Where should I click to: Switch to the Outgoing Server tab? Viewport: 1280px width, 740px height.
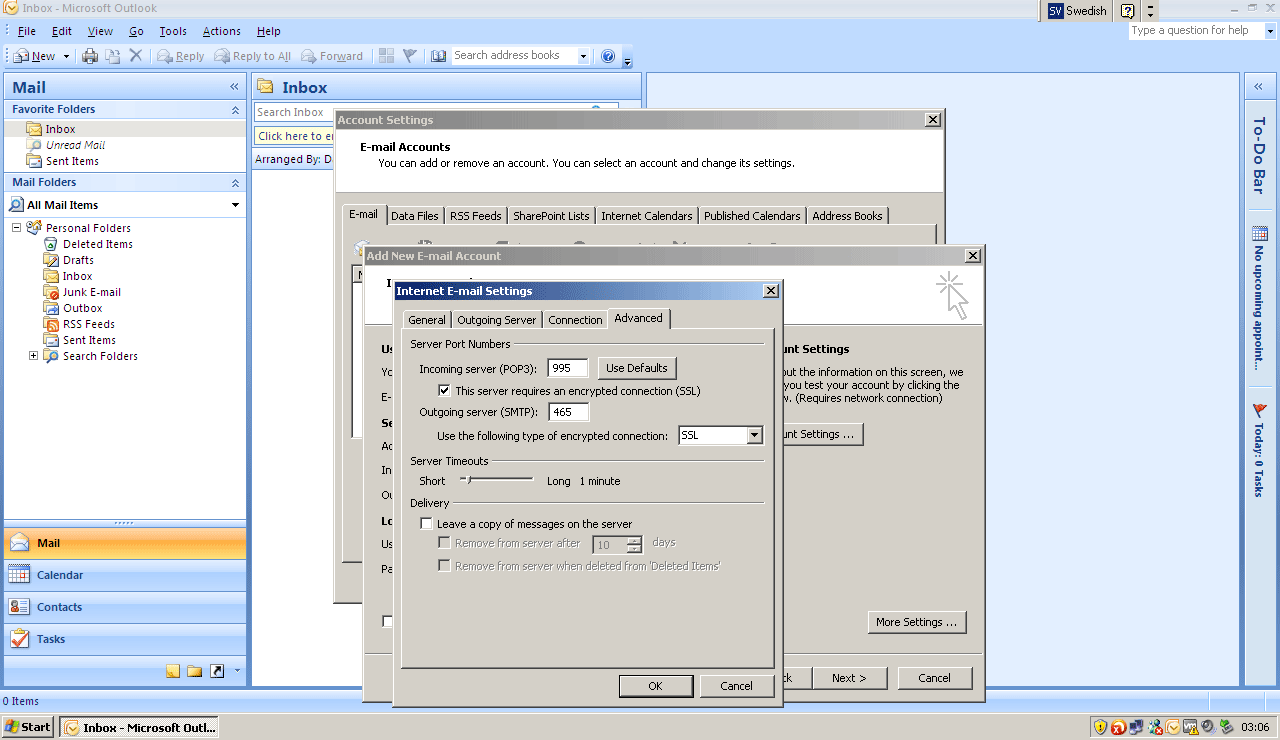tap(497, 320)
